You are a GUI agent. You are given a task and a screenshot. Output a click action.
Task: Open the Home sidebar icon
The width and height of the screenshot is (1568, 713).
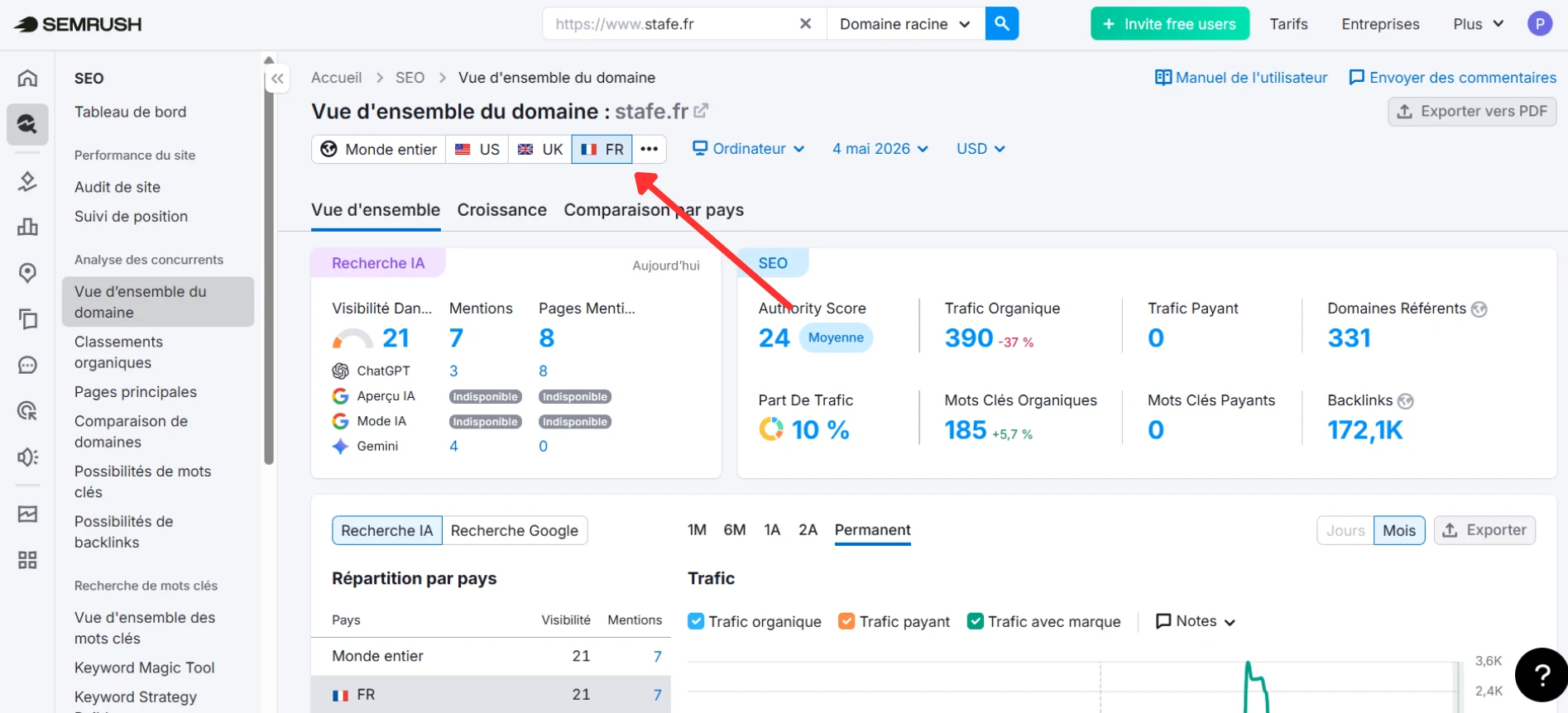[x=27, y=79]
